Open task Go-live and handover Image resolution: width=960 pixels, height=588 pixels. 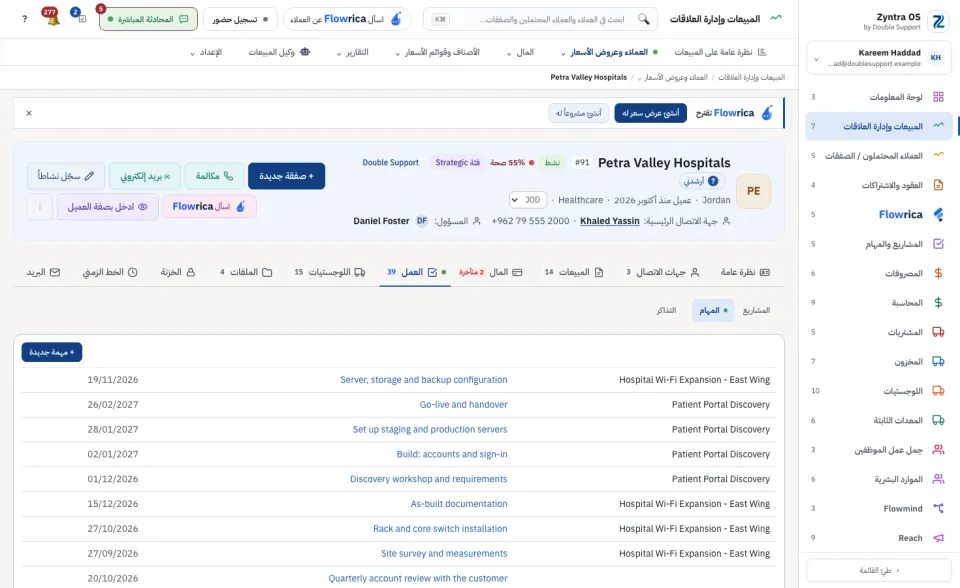tap(463, 405)
